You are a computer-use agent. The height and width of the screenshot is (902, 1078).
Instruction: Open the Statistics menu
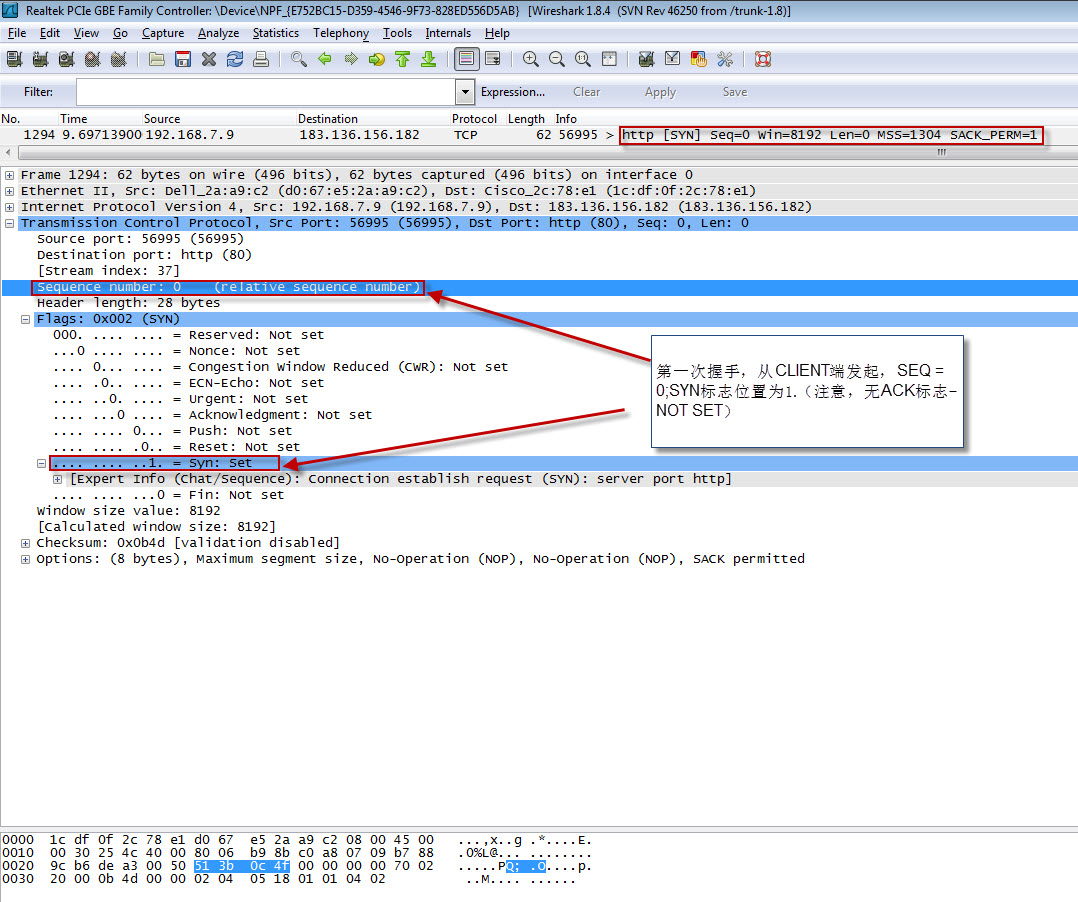pyautogui.click(x=276, y=33)
